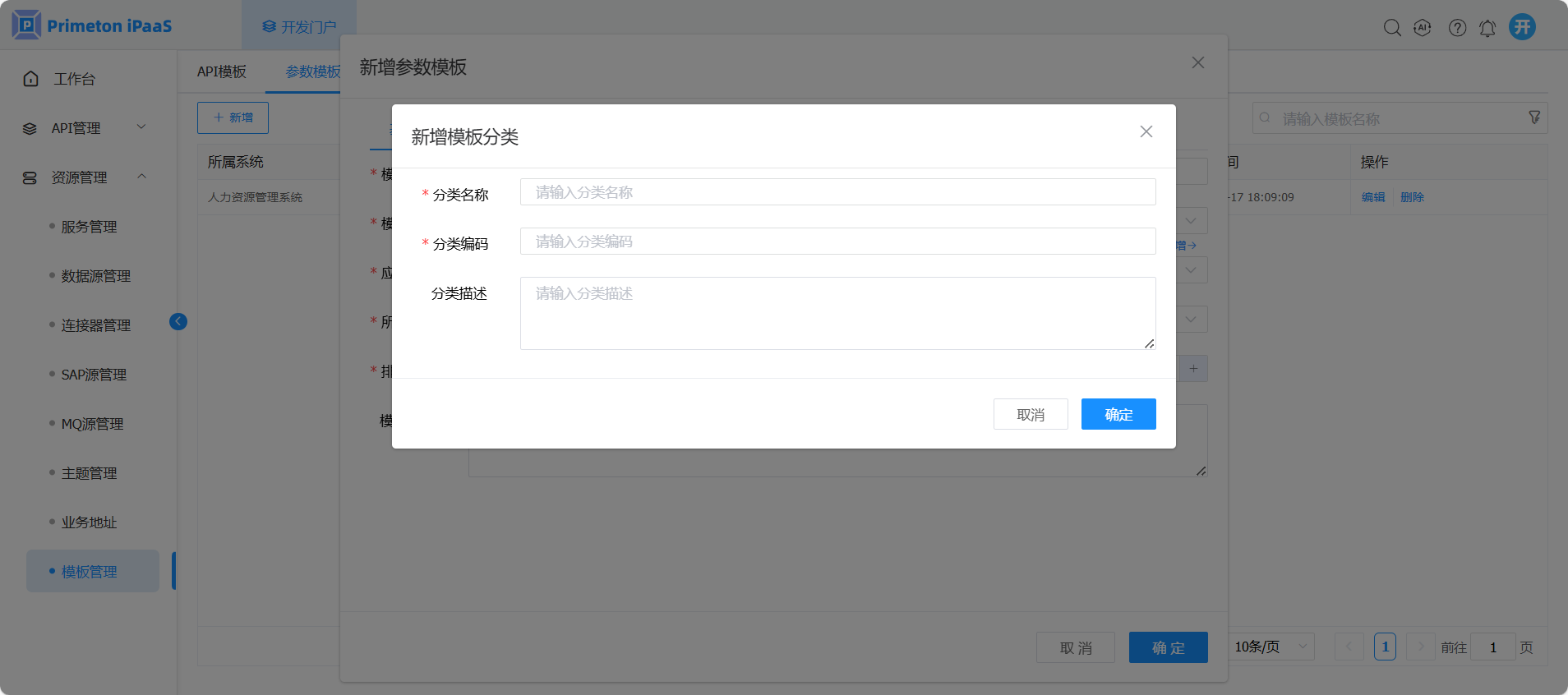Viewport: 1568px width, 695px height.
Task: Open the help question mark icon
Action: pos(1457,28)
